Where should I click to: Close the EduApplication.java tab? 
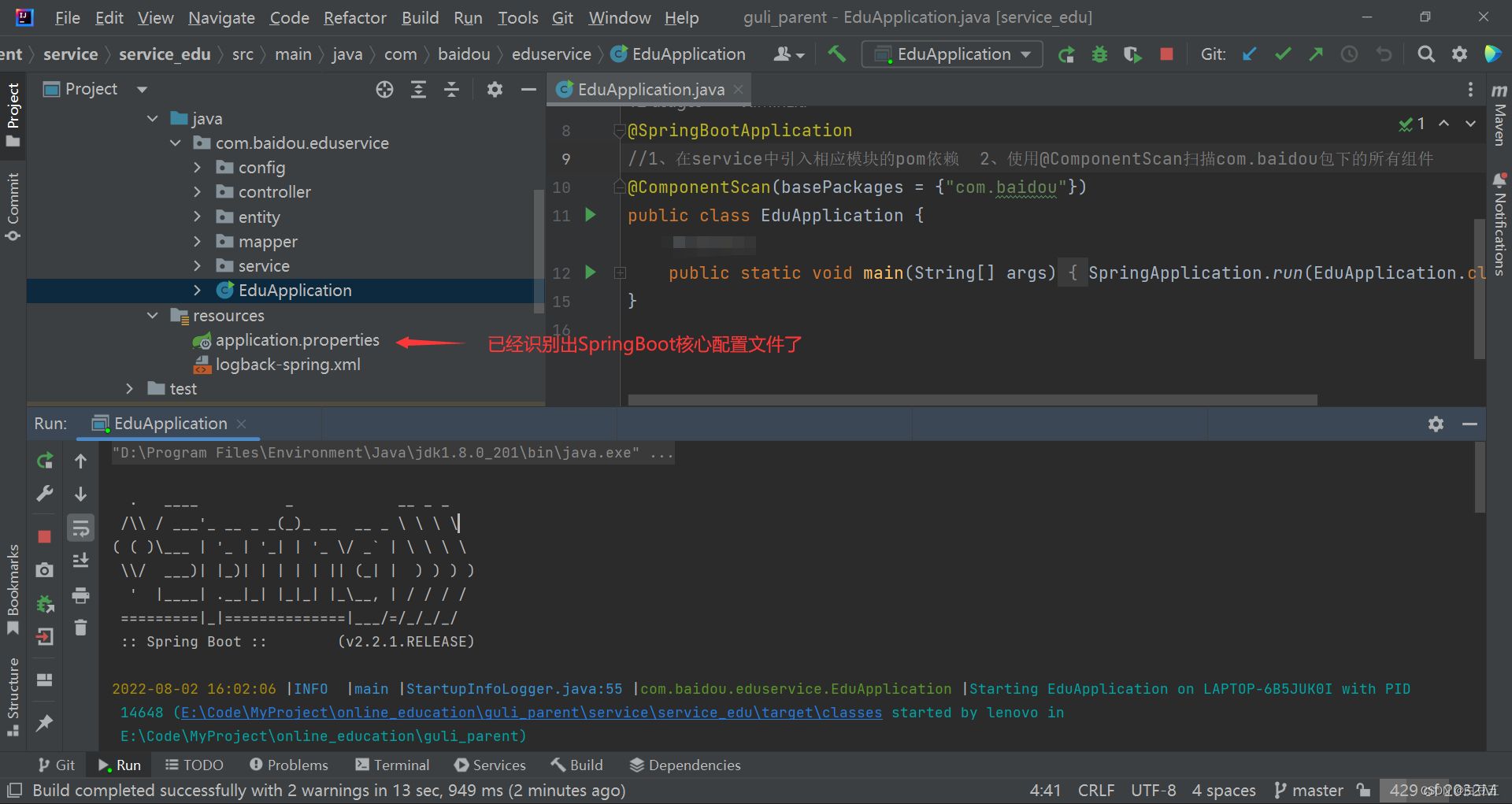(x=739, y=90)
